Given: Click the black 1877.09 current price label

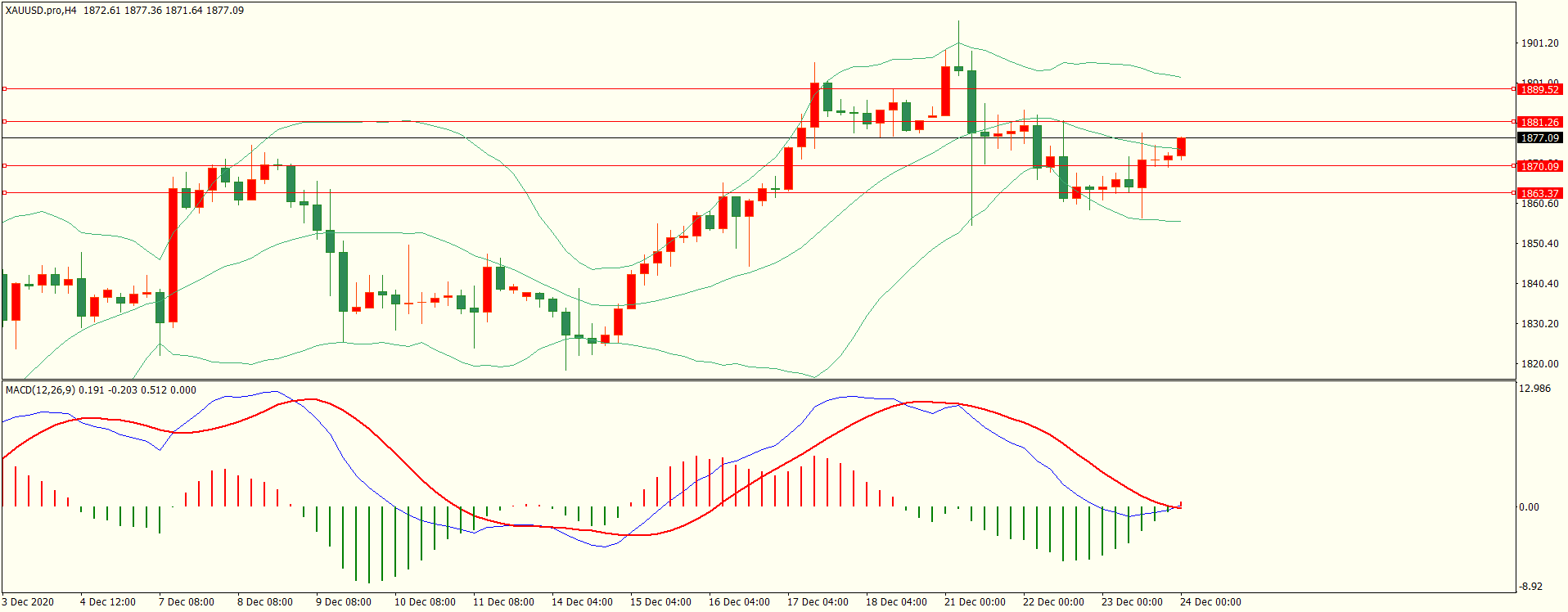Looking at the screenshot, I should coord(1539,138).
